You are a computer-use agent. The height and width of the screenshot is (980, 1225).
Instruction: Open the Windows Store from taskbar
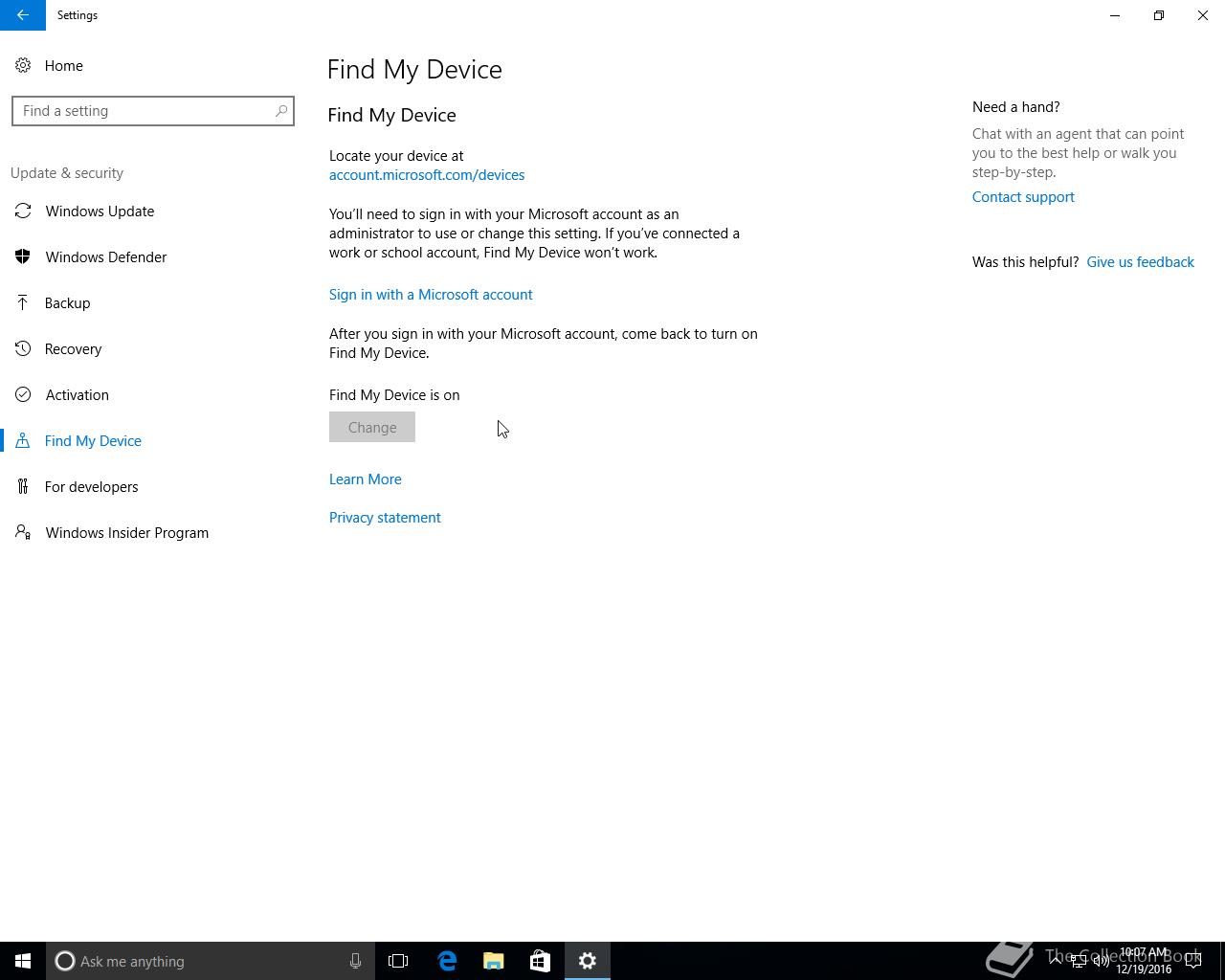pos(540,961)
